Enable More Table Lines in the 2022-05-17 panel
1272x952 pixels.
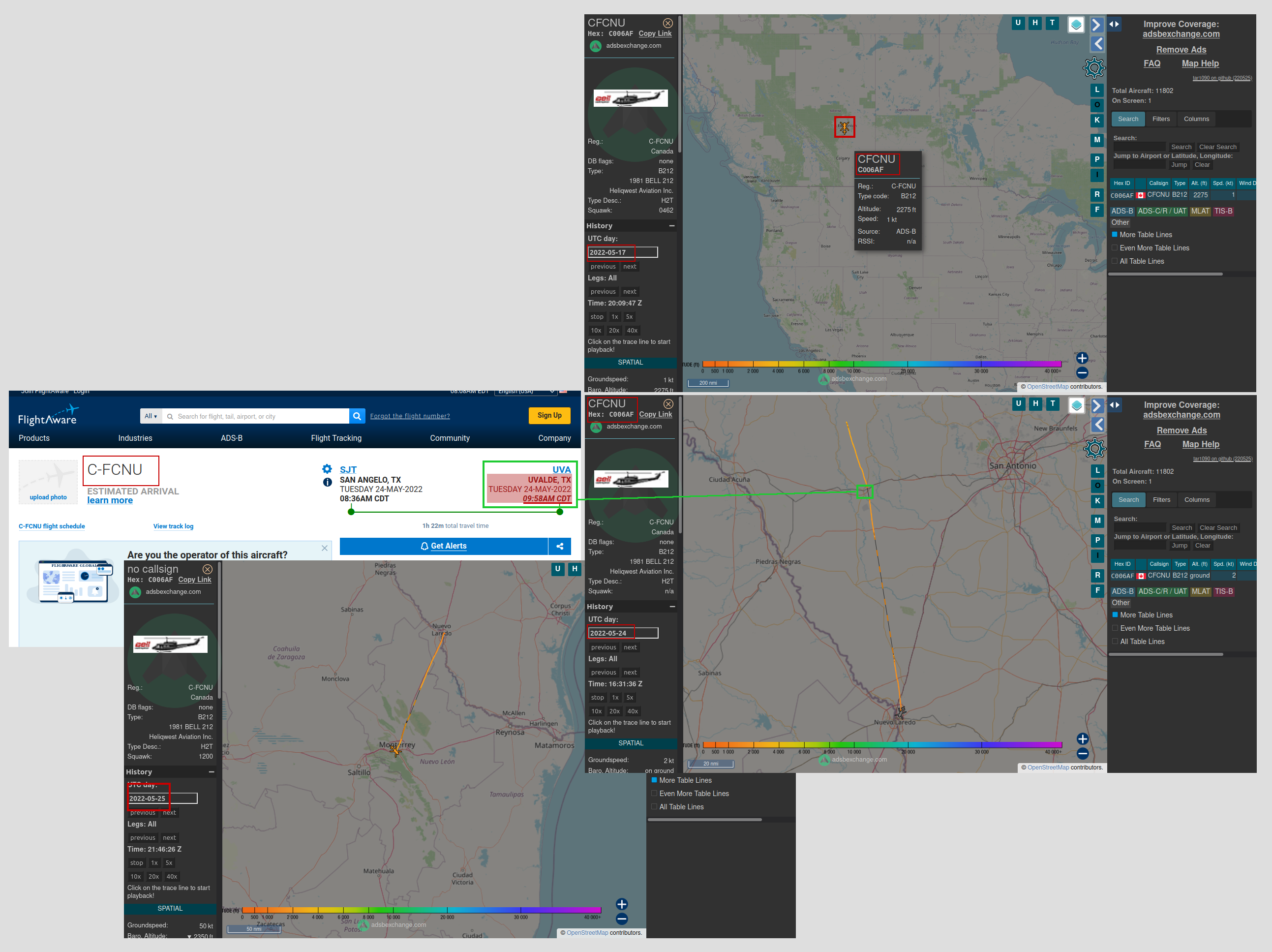click(1115, 234)
